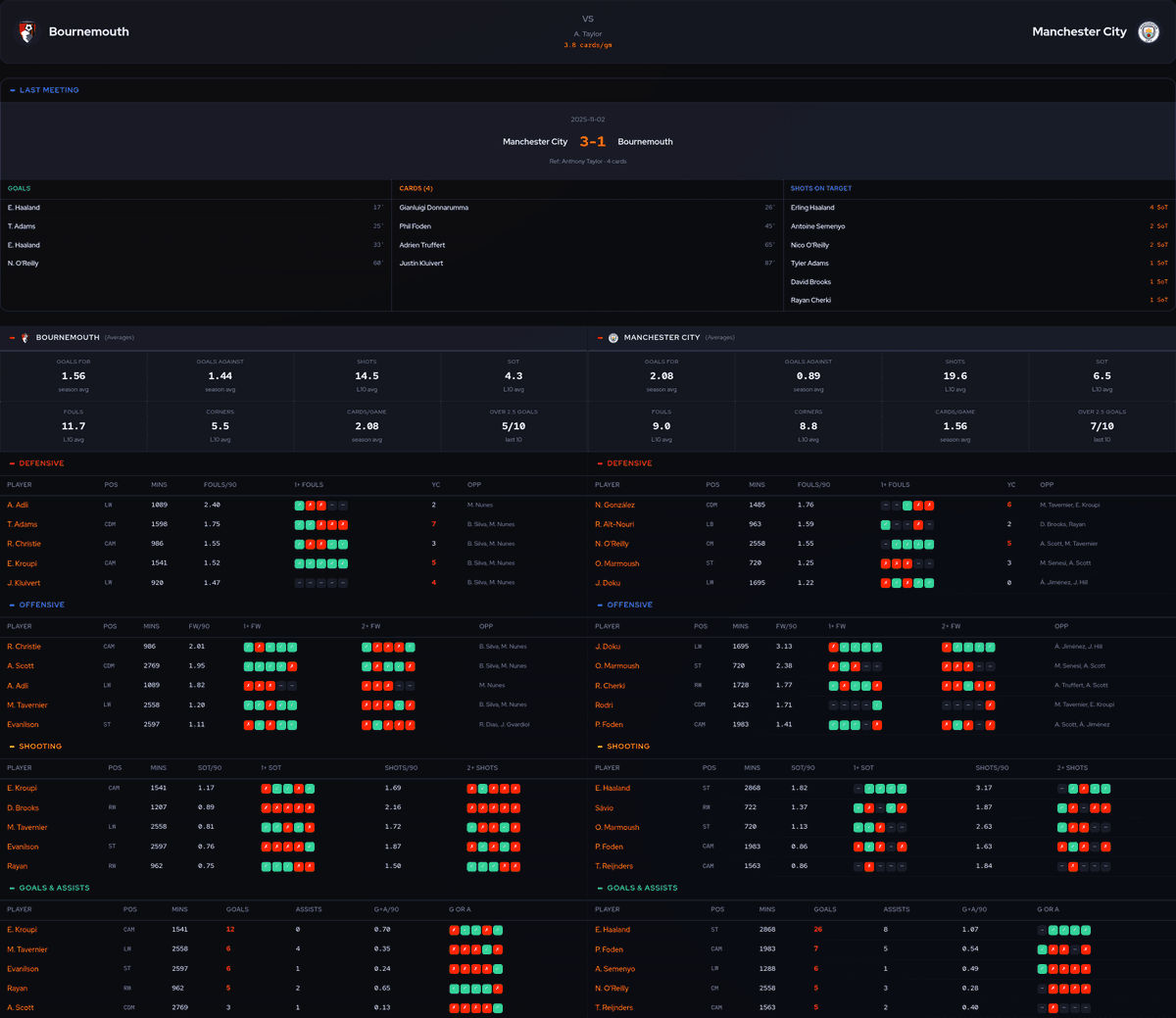Open A. Adli in Bournemouth's defensive table
Viewport: 1176px width, 1018px height.
pyautogui.click(x=18, y=505)
